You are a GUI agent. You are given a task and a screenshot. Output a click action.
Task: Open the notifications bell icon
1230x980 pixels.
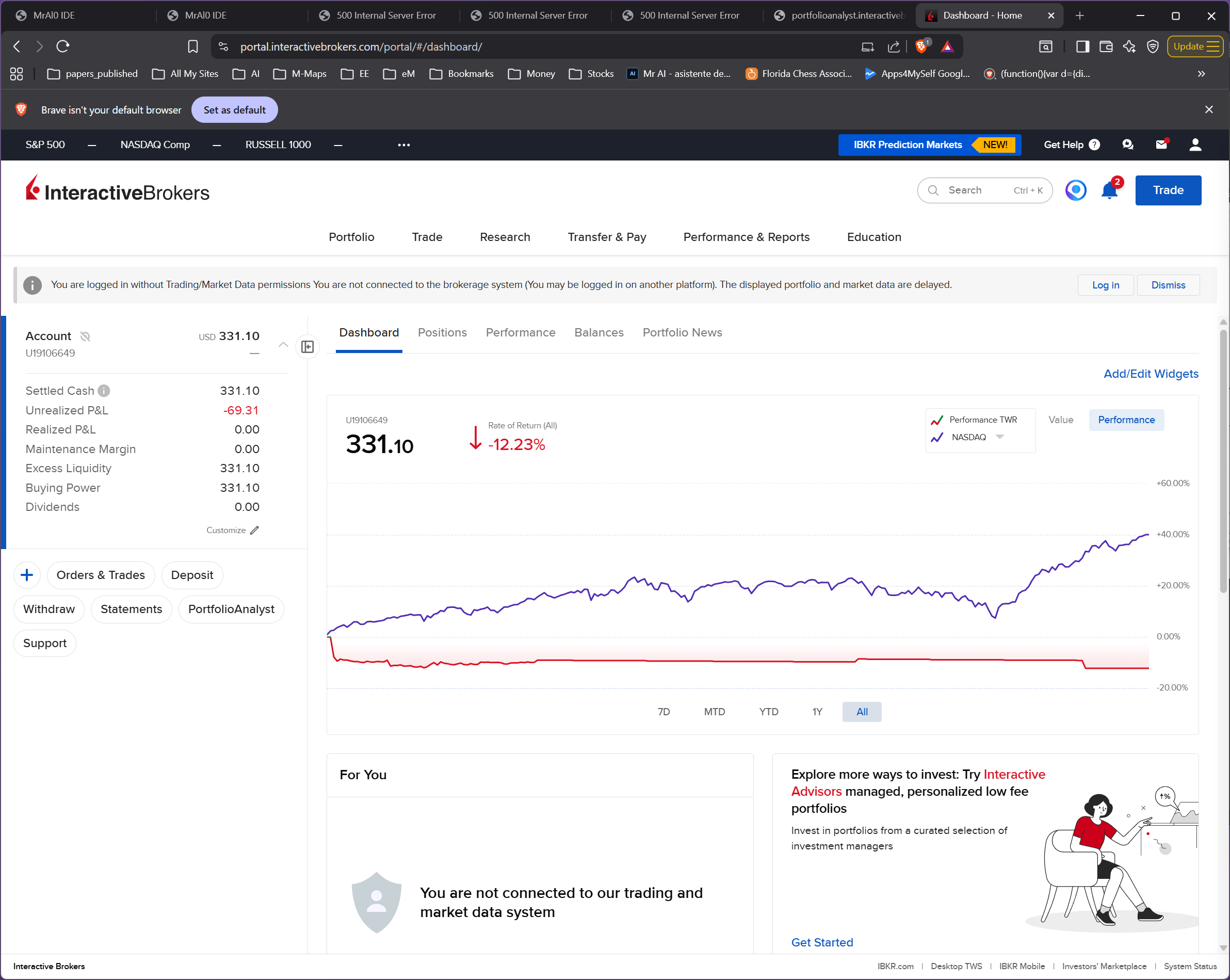click(1110, 190)
